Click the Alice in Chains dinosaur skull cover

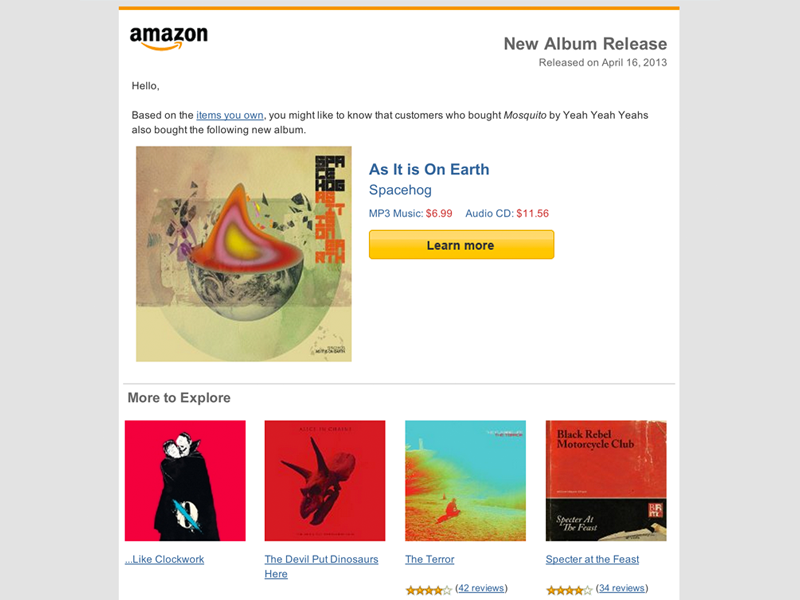[x=325, y=481]
